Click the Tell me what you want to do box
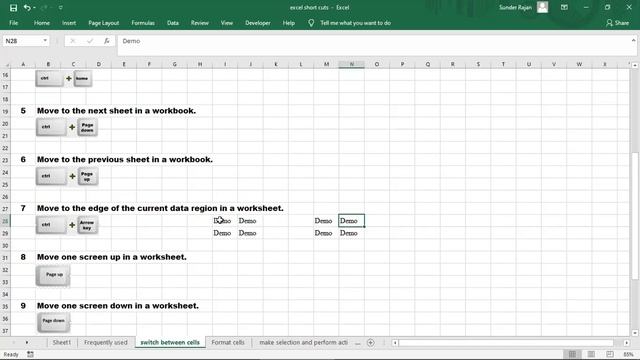The height and width of the screenshot is (360, 640). click(355, 23)
